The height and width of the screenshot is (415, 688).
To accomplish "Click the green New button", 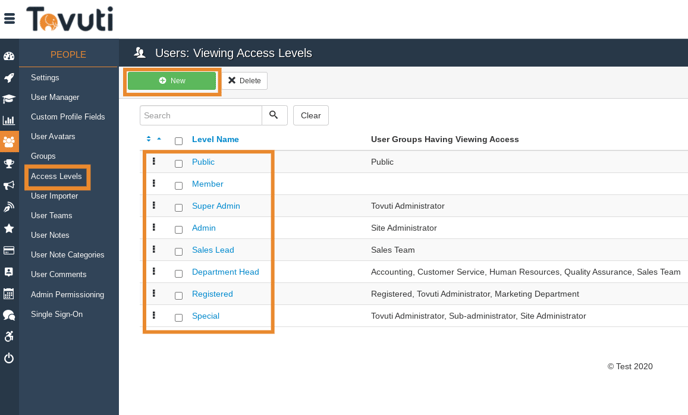I will click(x=172, y=81).
